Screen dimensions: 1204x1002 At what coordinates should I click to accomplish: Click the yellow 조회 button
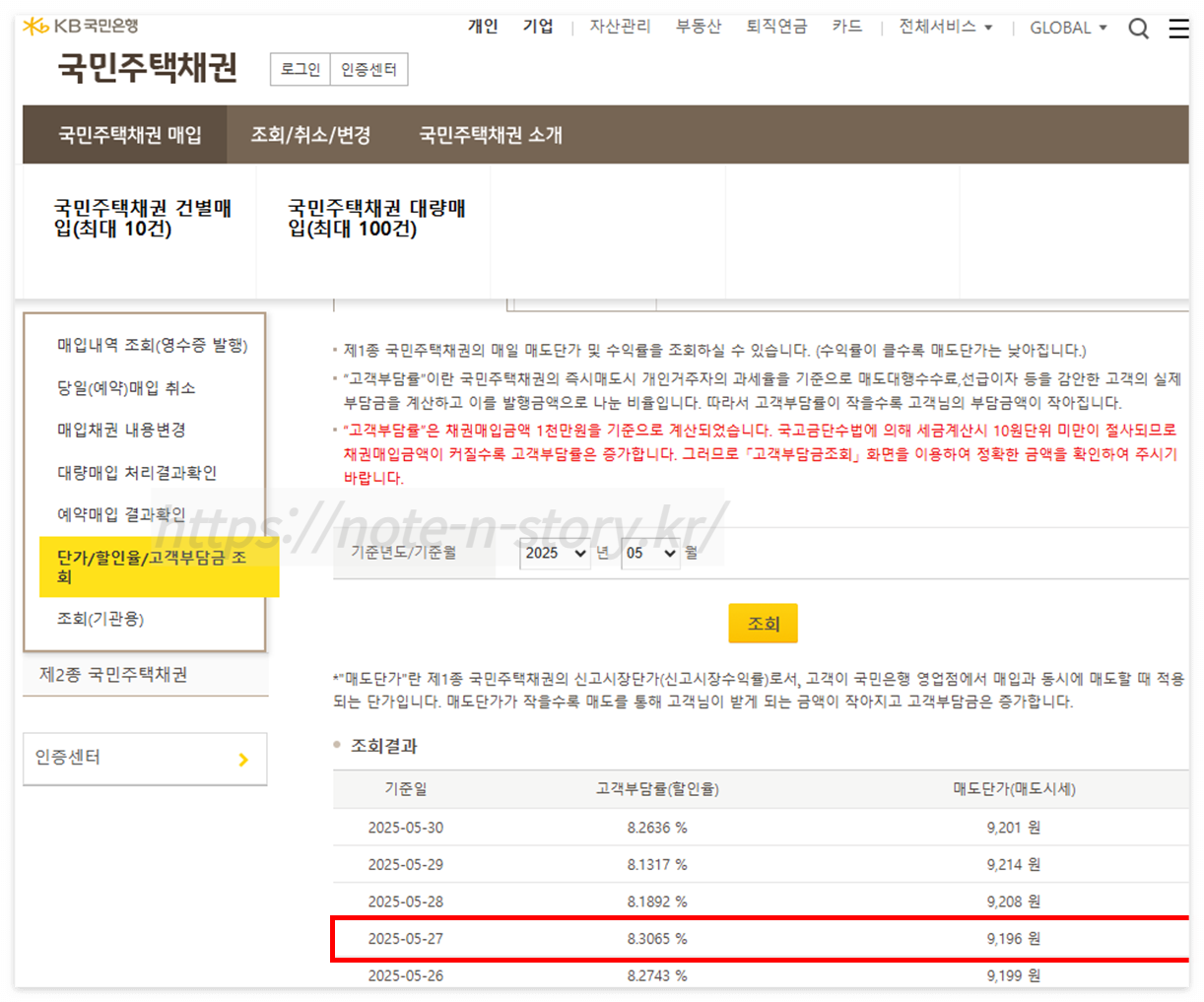pyautogui.click(x=763, y=624)
